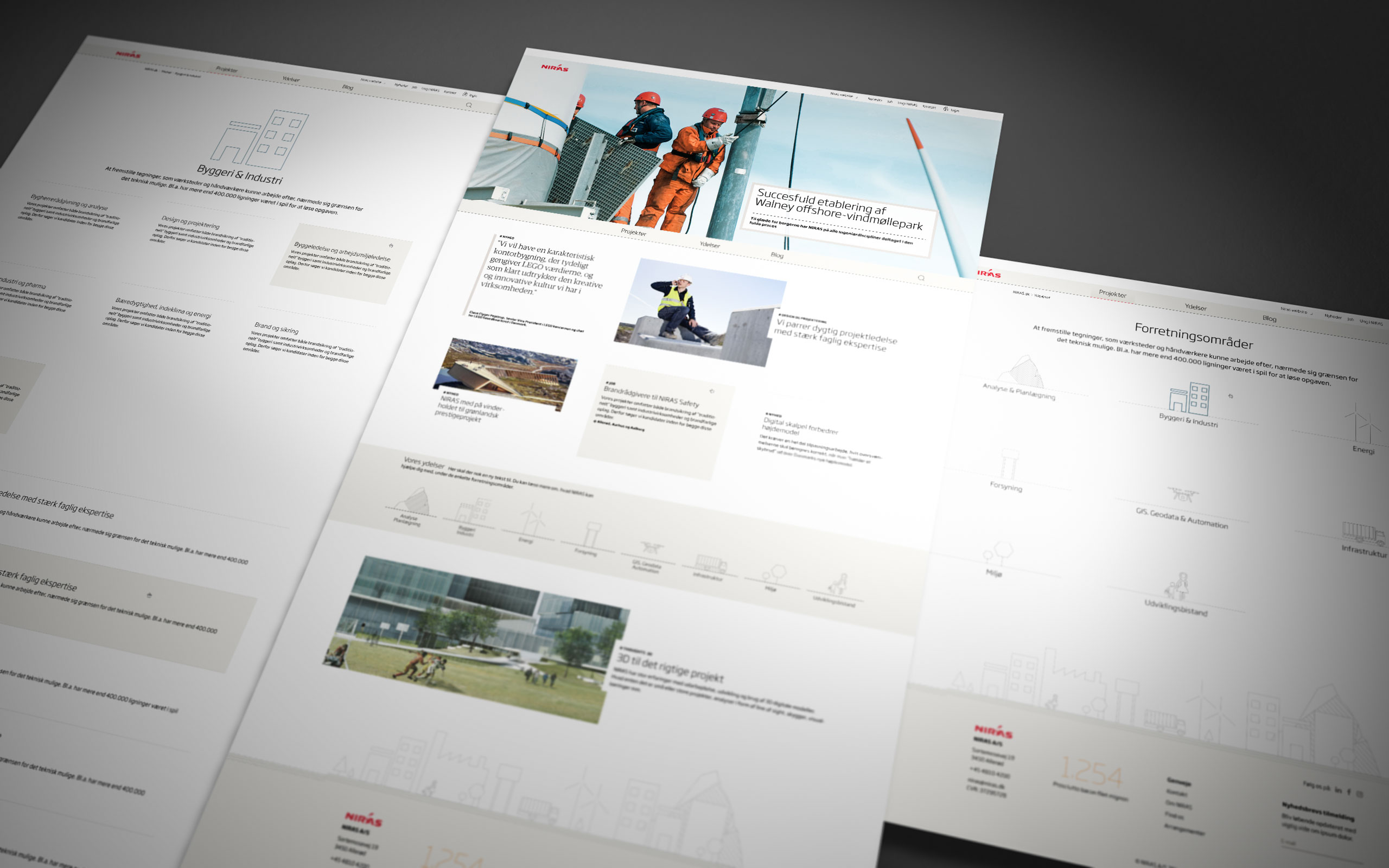Open the Ydelser tab on the right page
Viewport: 1389px width, 868px height.
pos(1196,307)
